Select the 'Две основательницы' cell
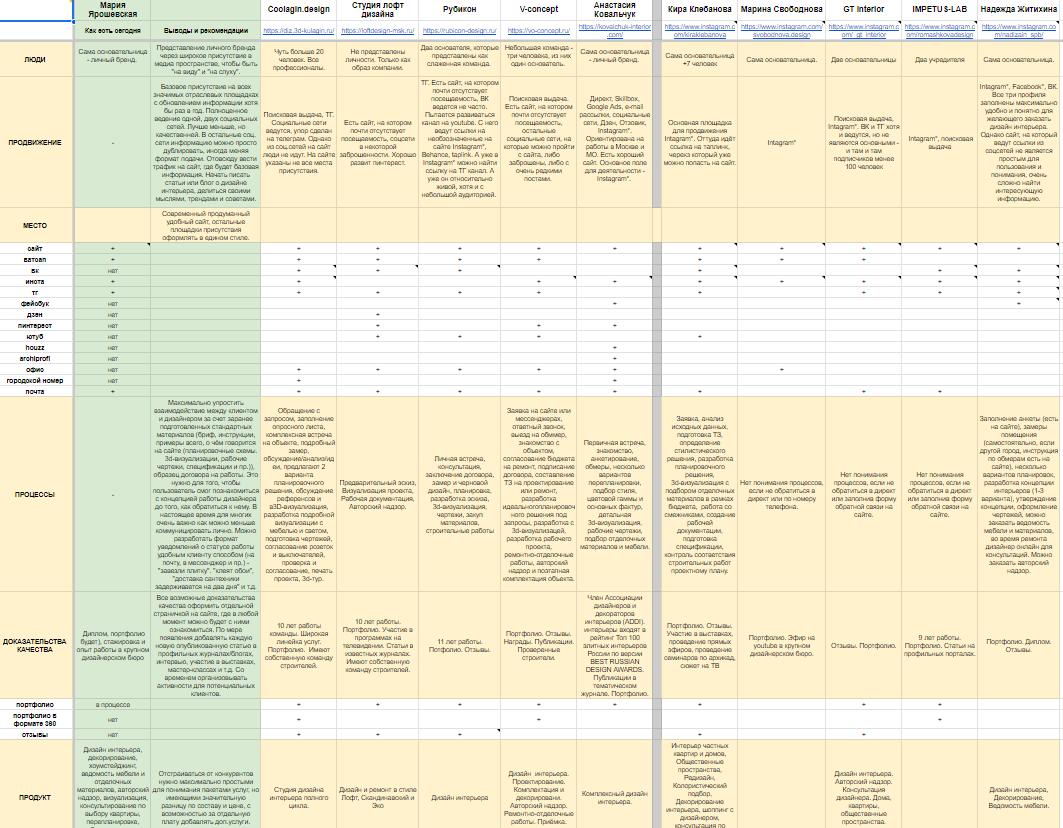The height and width of the screenshot is (828, 1063). (863, 60)
